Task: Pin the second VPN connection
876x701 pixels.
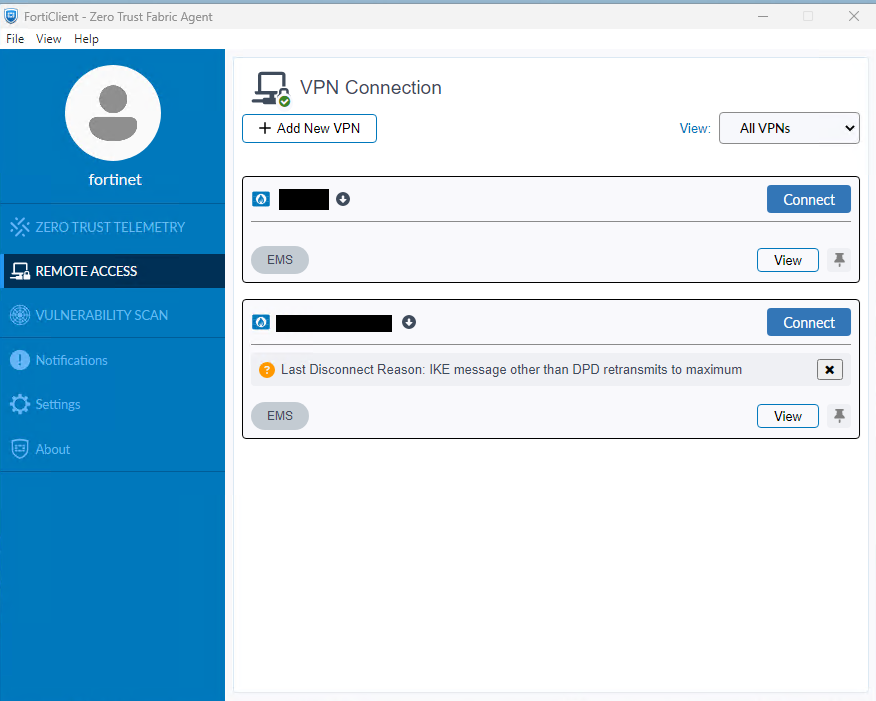Action: (839, 416)
